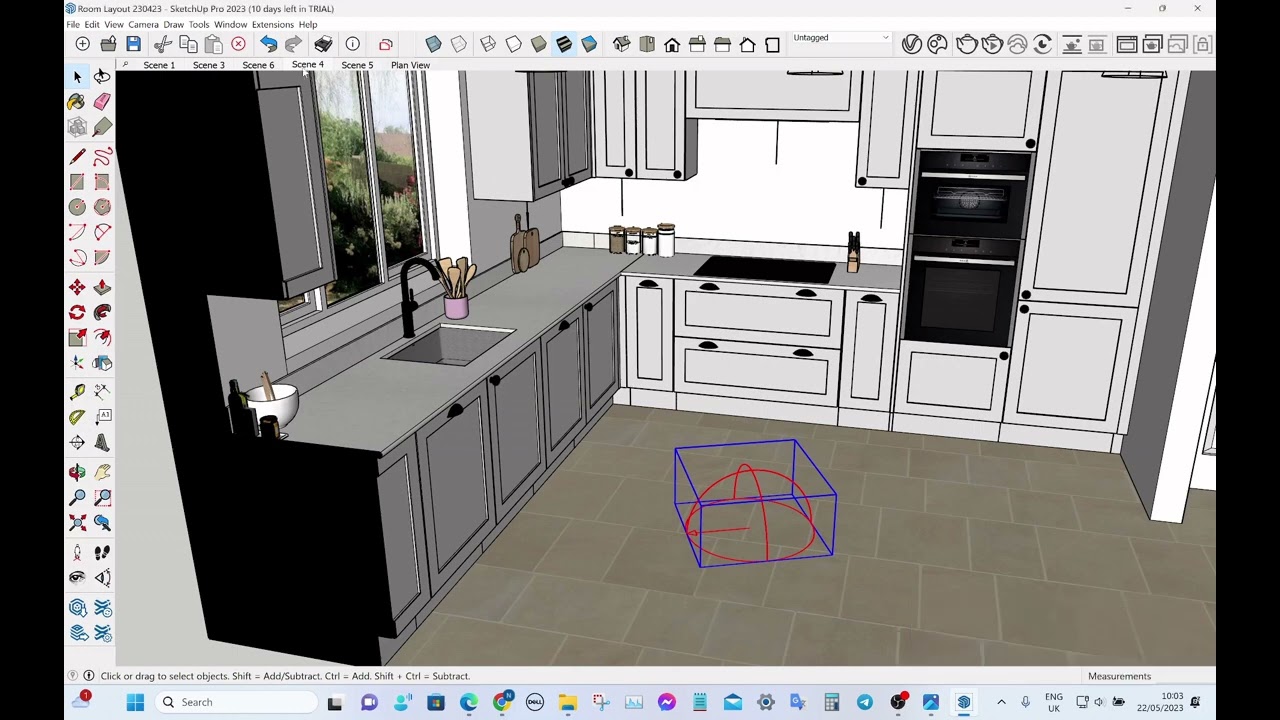Click the Windows Start button
The width and height of the screenshot is (1280, 720).
(135, 702)
